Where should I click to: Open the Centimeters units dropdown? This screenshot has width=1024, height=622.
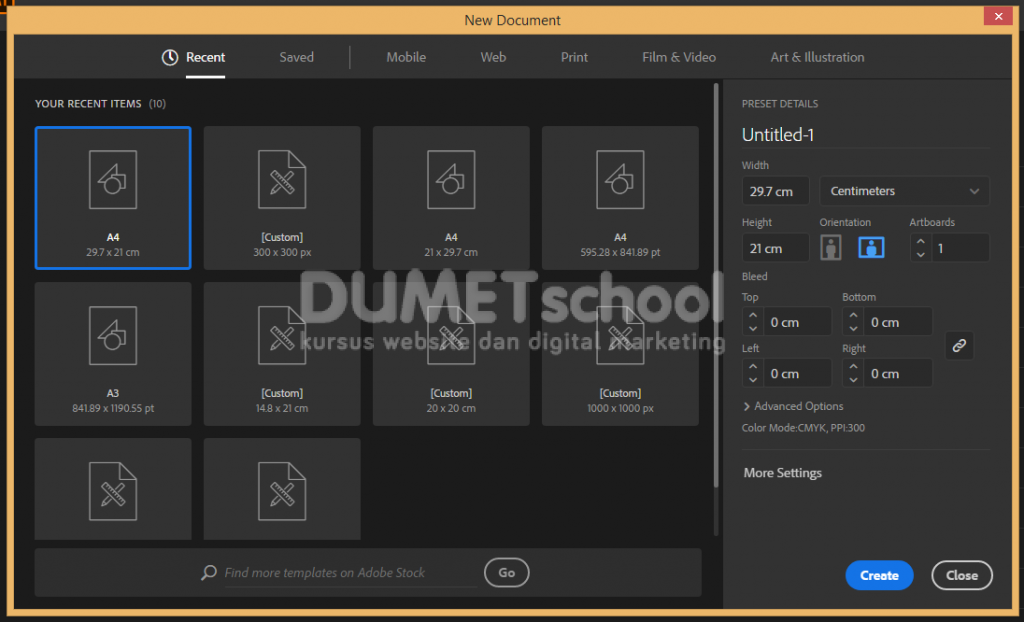coord(904,191)
